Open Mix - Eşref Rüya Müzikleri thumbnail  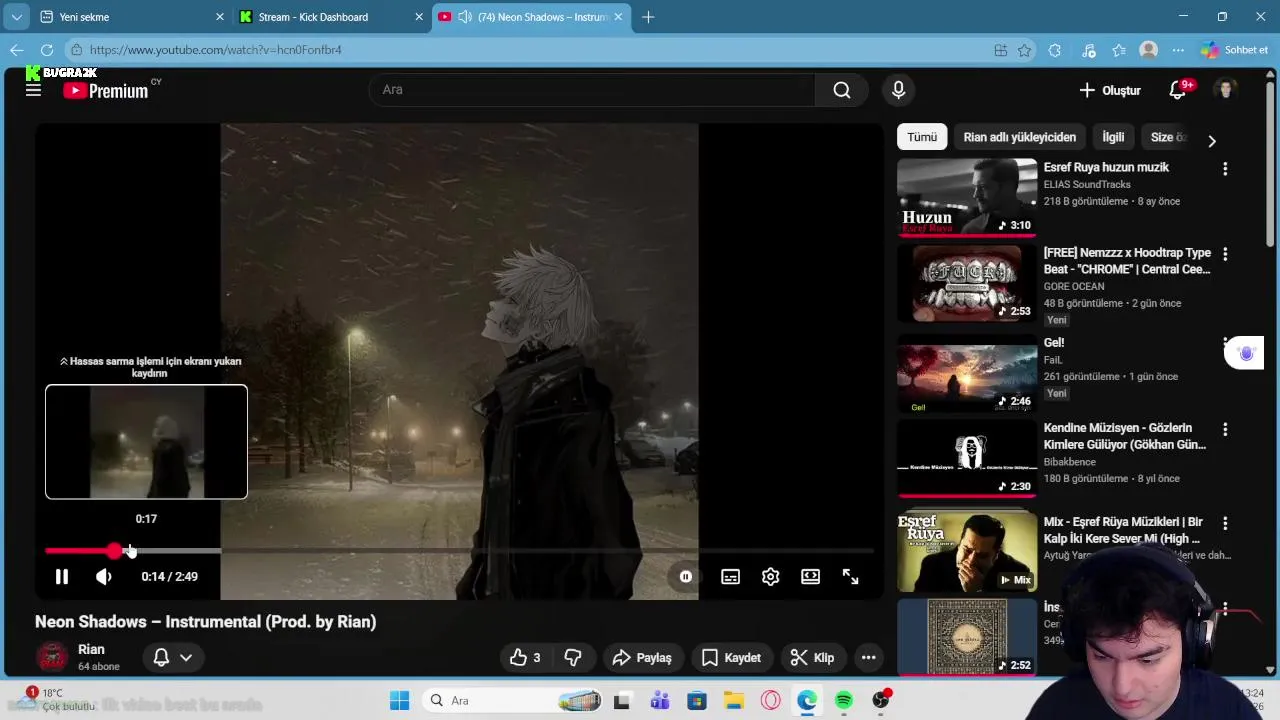point(967,552)
